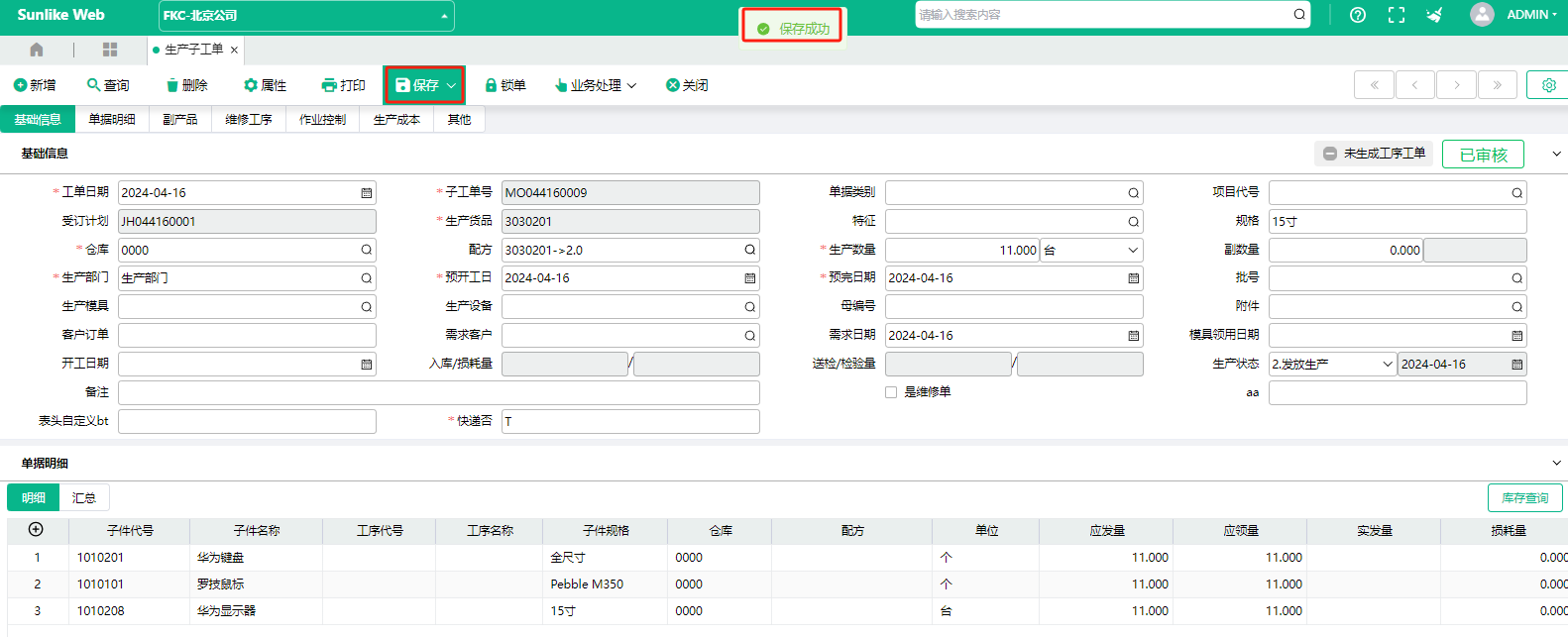Collapse the 基础信息 section
The height and width of the screenshot is (637, 1568).
tap(1556, 154)
